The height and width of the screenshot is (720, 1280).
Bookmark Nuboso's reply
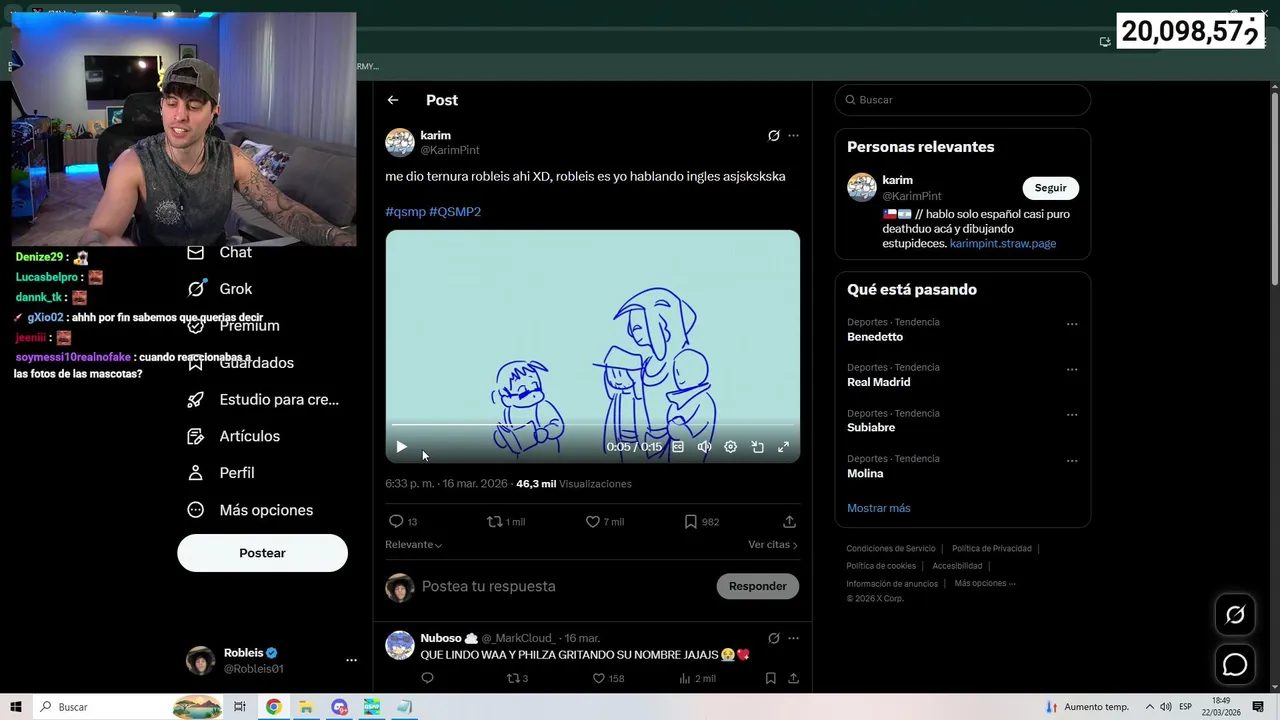pos(770,678)
